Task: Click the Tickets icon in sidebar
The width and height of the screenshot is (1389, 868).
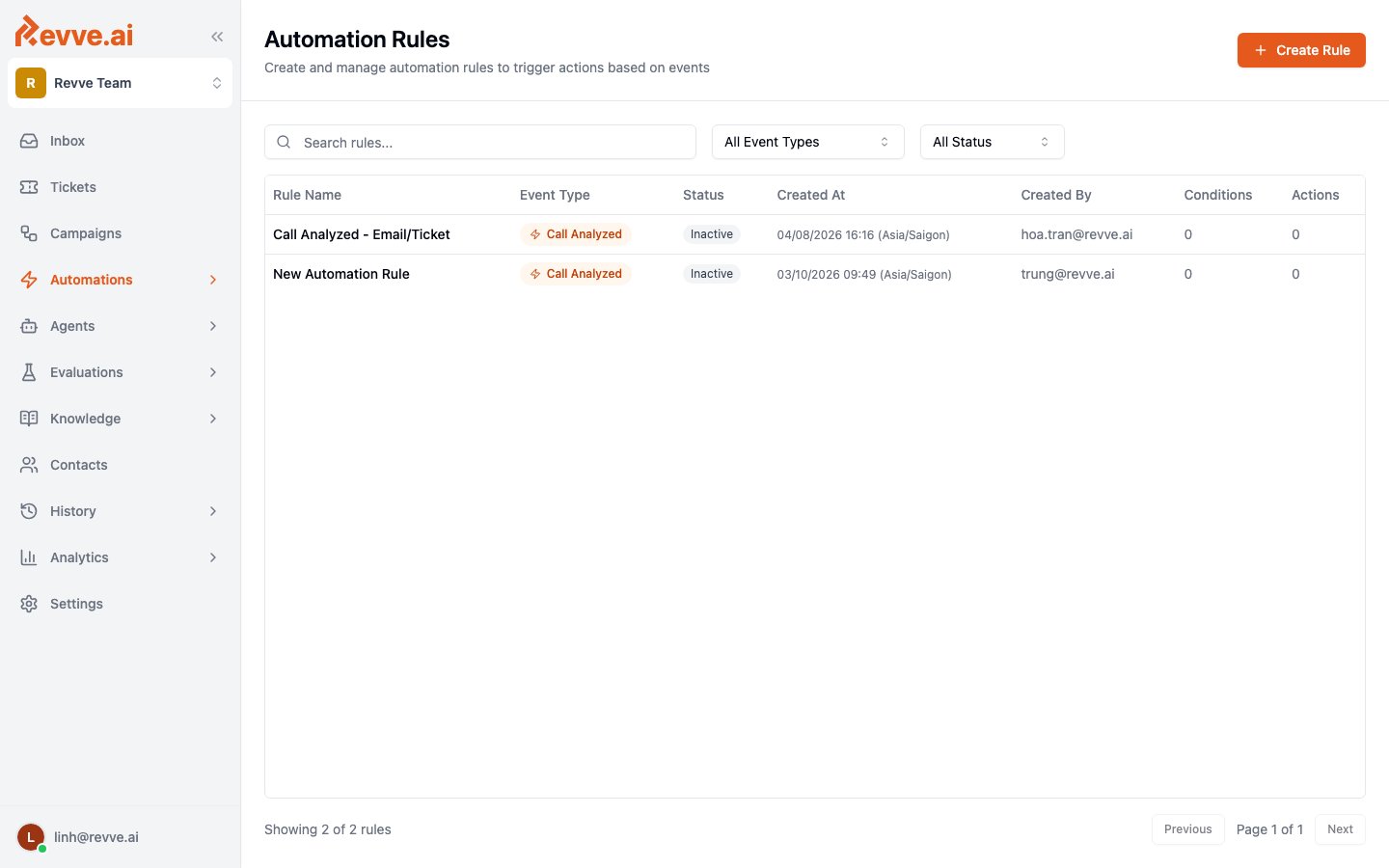Action: [x=29, y=187]
